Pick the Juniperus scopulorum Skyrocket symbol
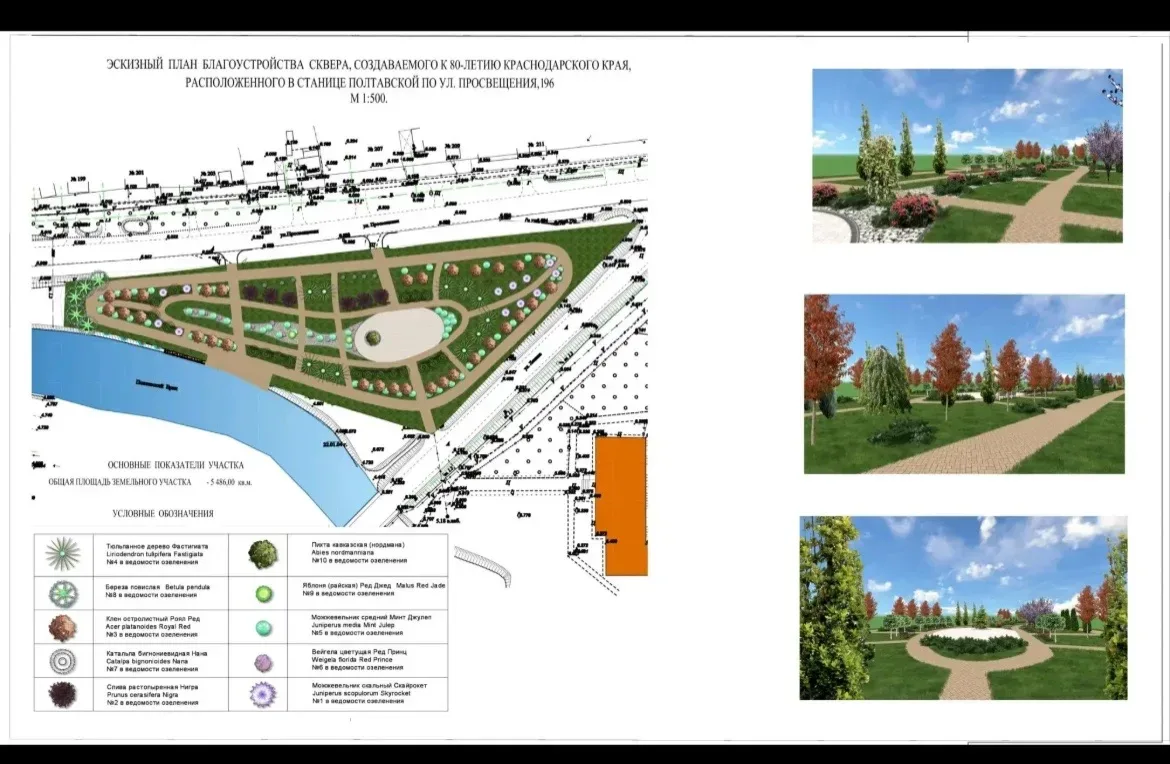 264,694
